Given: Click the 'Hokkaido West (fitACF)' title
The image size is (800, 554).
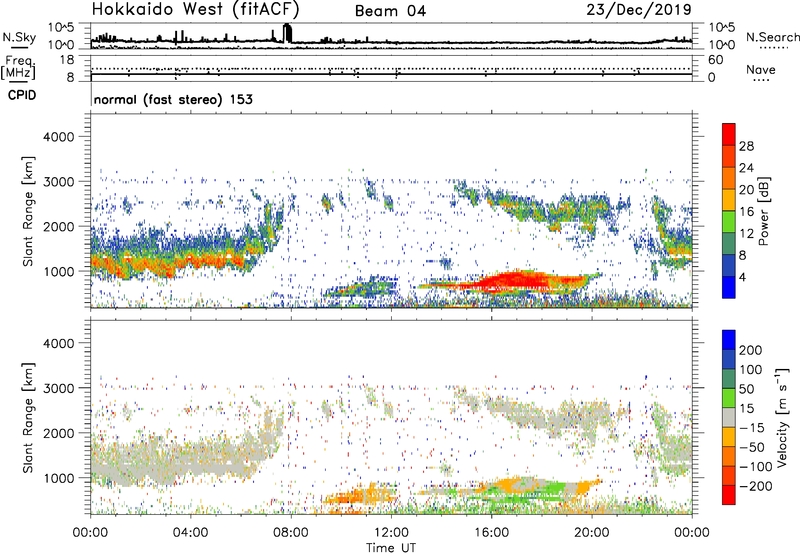Looking at the screenshot, I should pyautogui.click(x=195, y=10).
